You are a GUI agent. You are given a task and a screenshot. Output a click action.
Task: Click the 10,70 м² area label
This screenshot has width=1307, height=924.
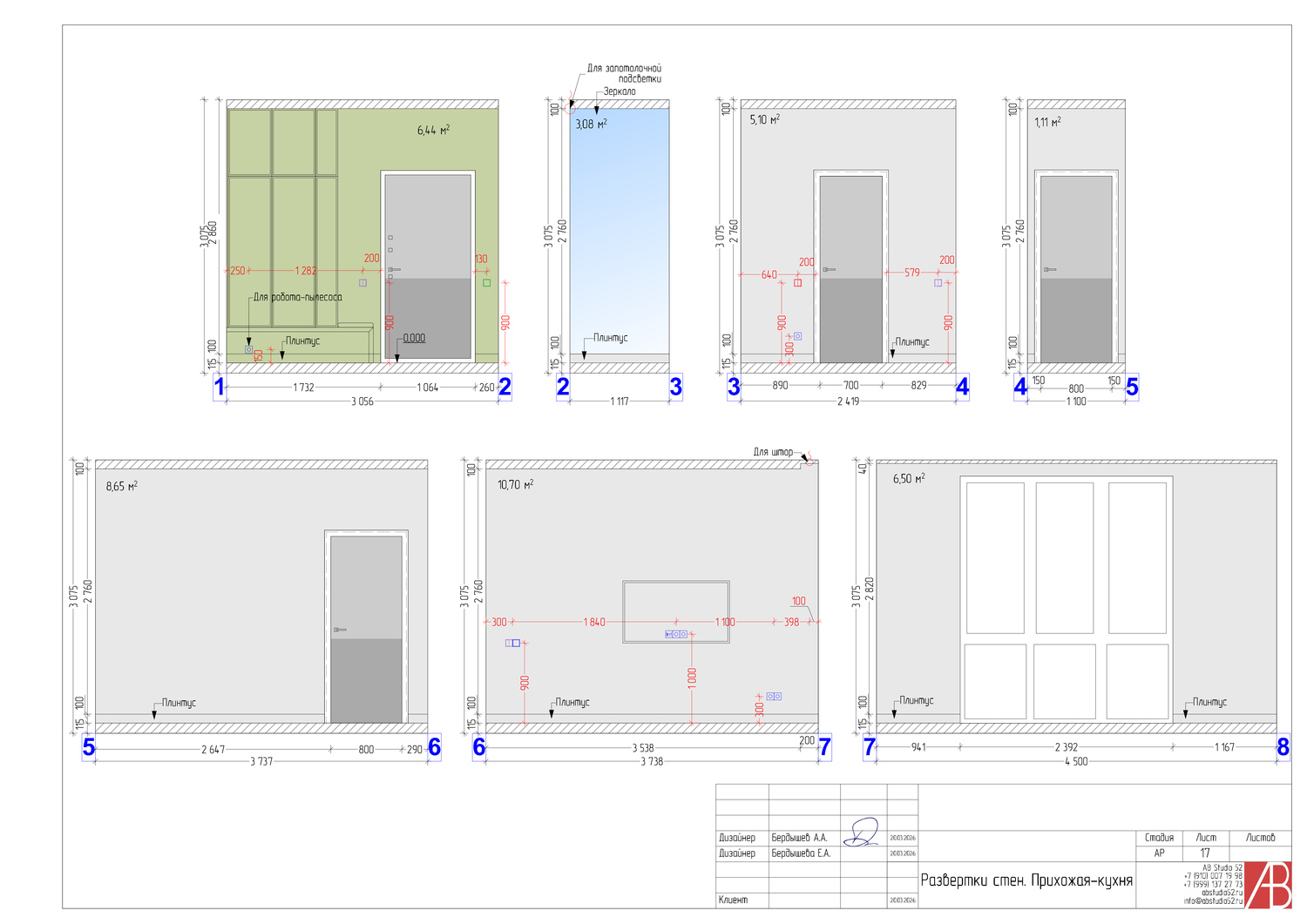click(515, 484)
